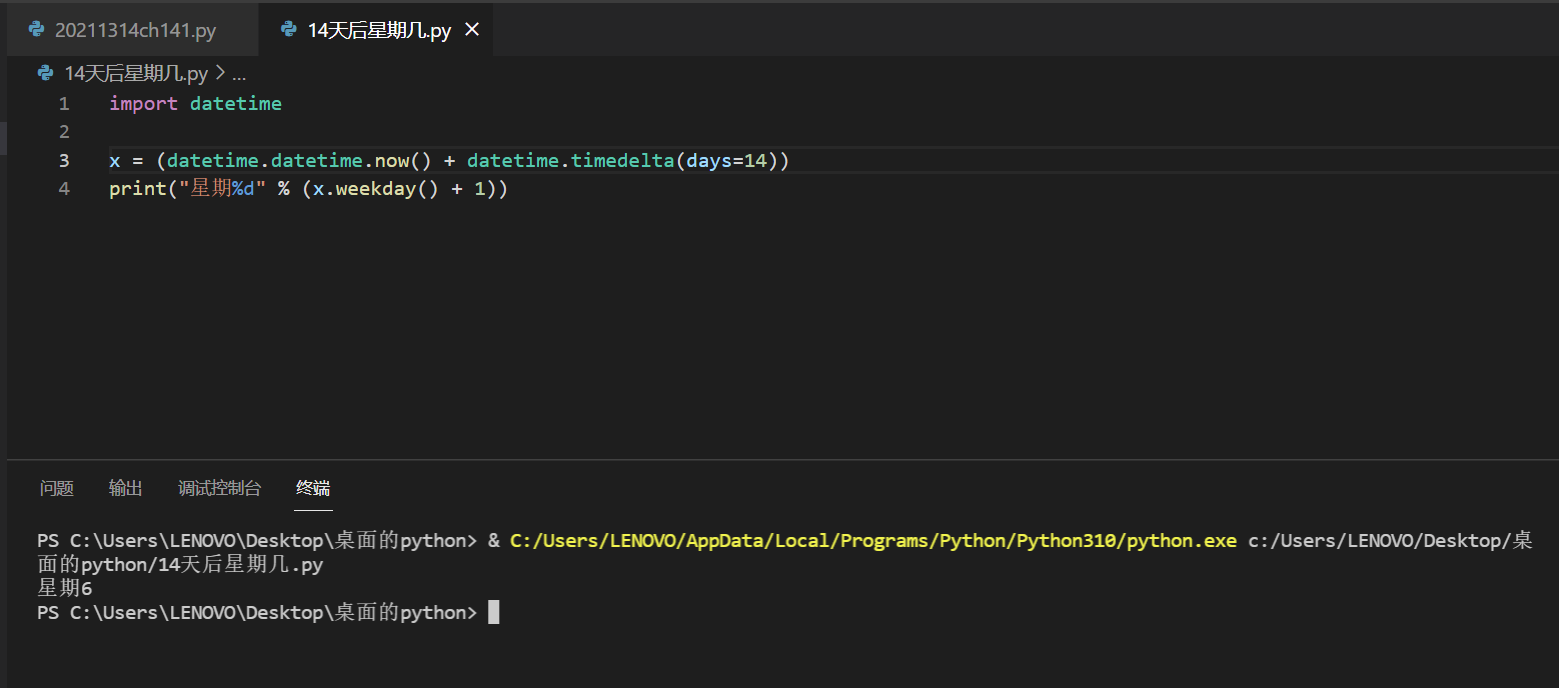Close the 14天后星期几.py editor tab
This screenshot has height=688, width=1559.
472,30
